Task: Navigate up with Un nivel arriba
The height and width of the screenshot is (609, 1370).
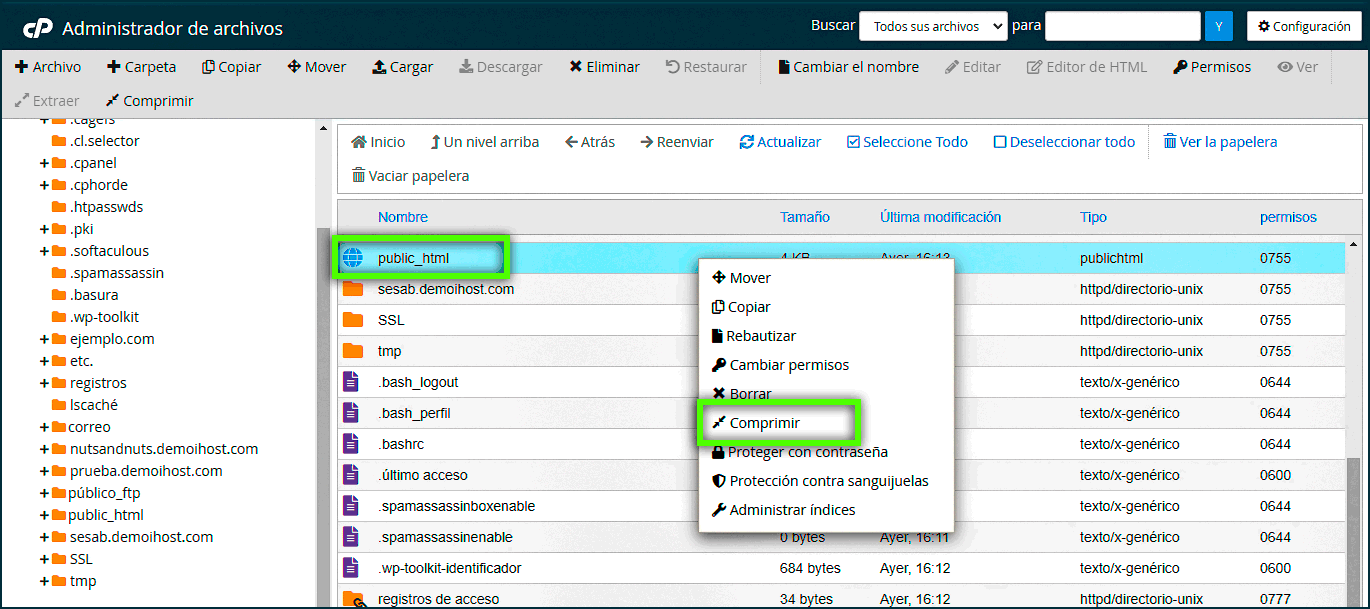Action: pos(485,141)
